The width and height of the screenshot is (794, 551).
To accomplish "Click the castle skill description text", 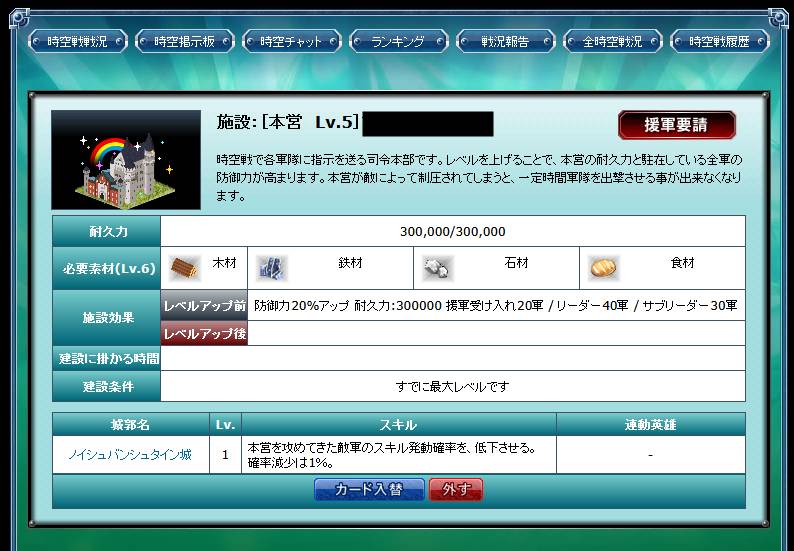I will click(391, 455).
